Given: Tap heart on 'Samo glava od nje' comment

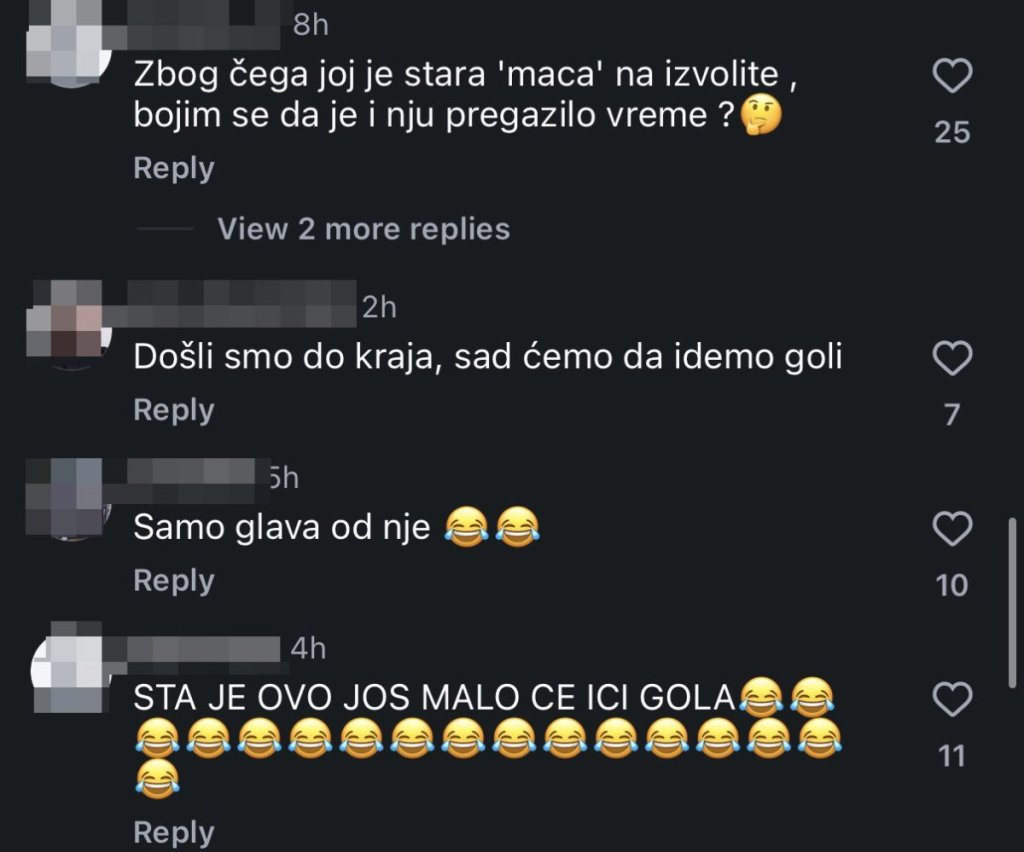Looking at the screenshot, I should tap(952, 528).
